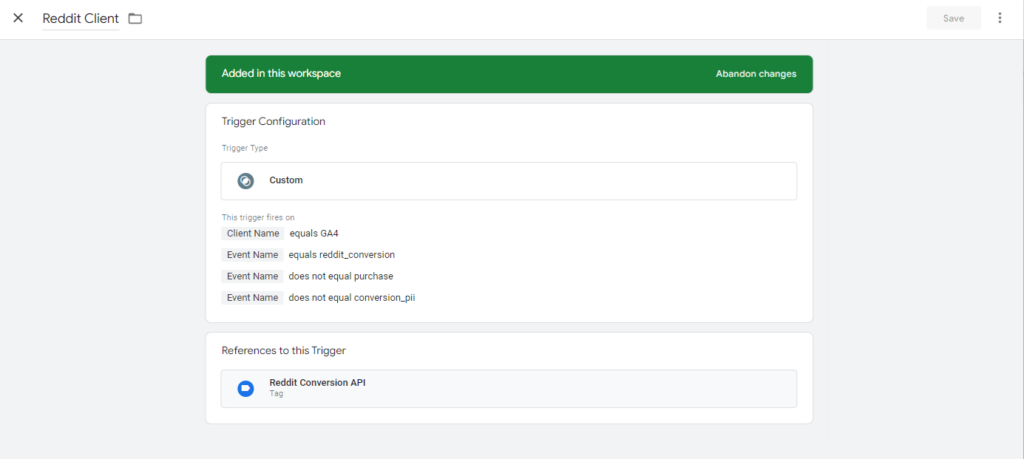The image size is (1024, 459).
Task: Click the Custom trigger type icon
Action: coord(246,181)
